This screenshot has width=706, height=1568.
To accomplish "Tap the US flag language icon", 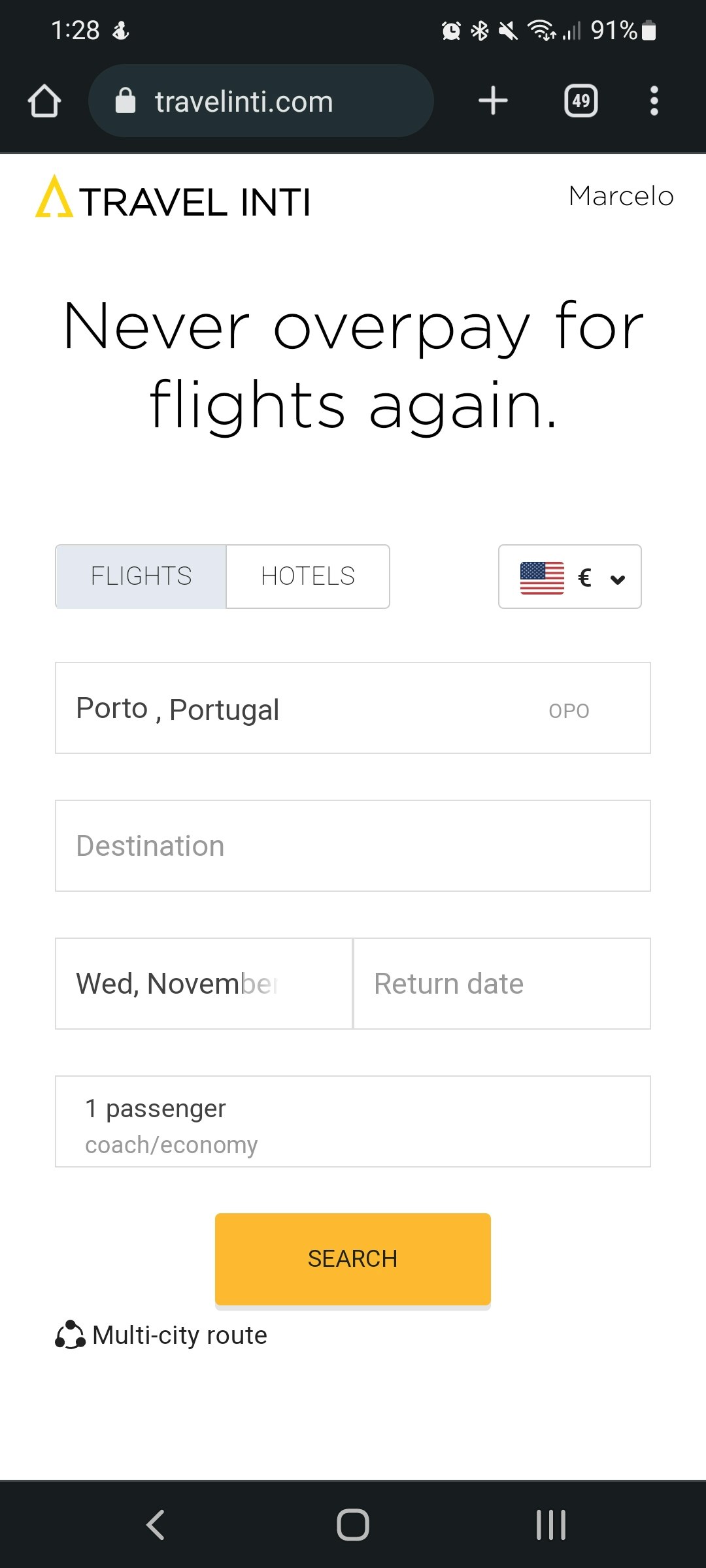I will coord(542,578).
